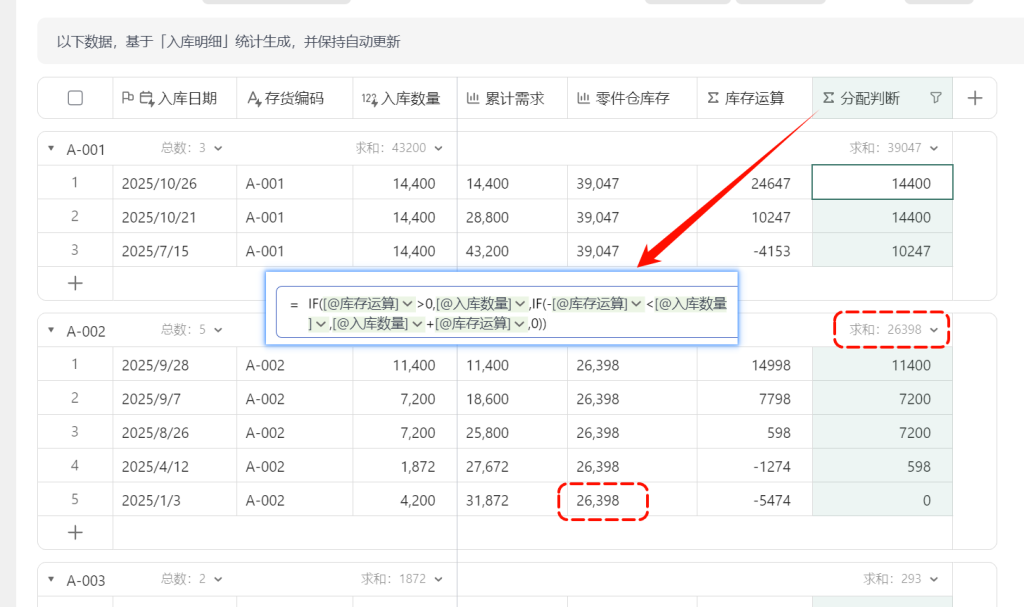Select date cell 2025/4/12

[175, 466]
